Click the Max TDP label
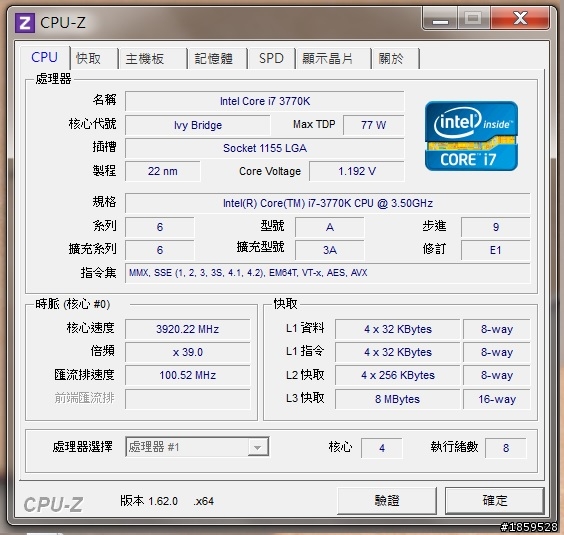Viewport: 564px width, 535px height. click(314, 124)
